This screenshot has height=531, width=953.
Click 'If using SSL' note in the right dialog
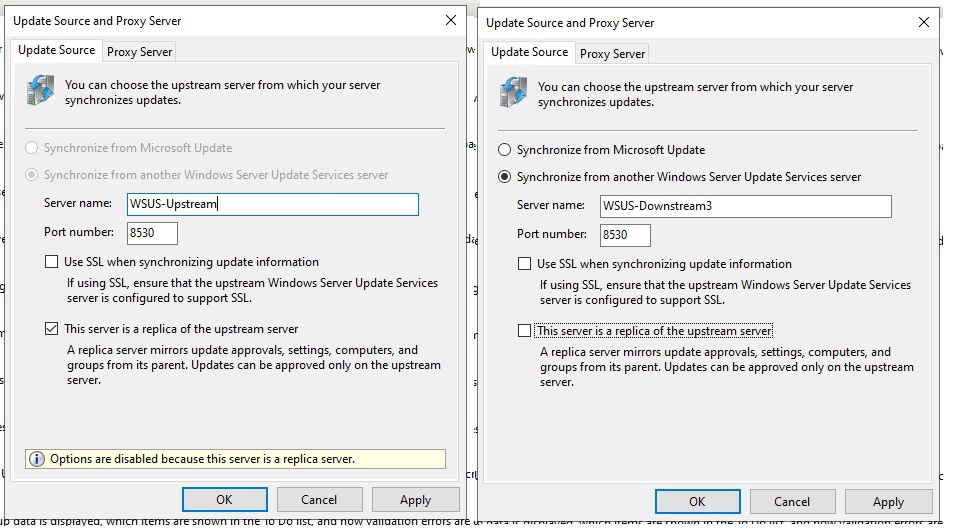725,292
